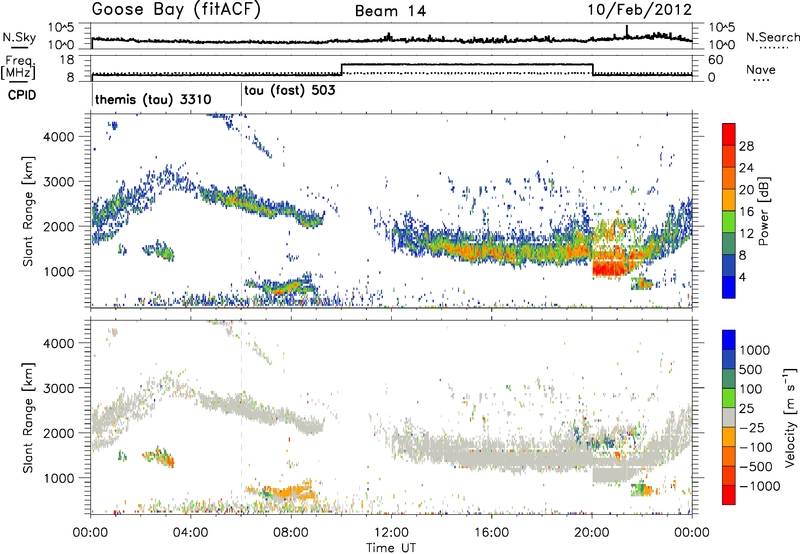
Task: Click the 3000 km tick of the power panel
Action: 58,182
